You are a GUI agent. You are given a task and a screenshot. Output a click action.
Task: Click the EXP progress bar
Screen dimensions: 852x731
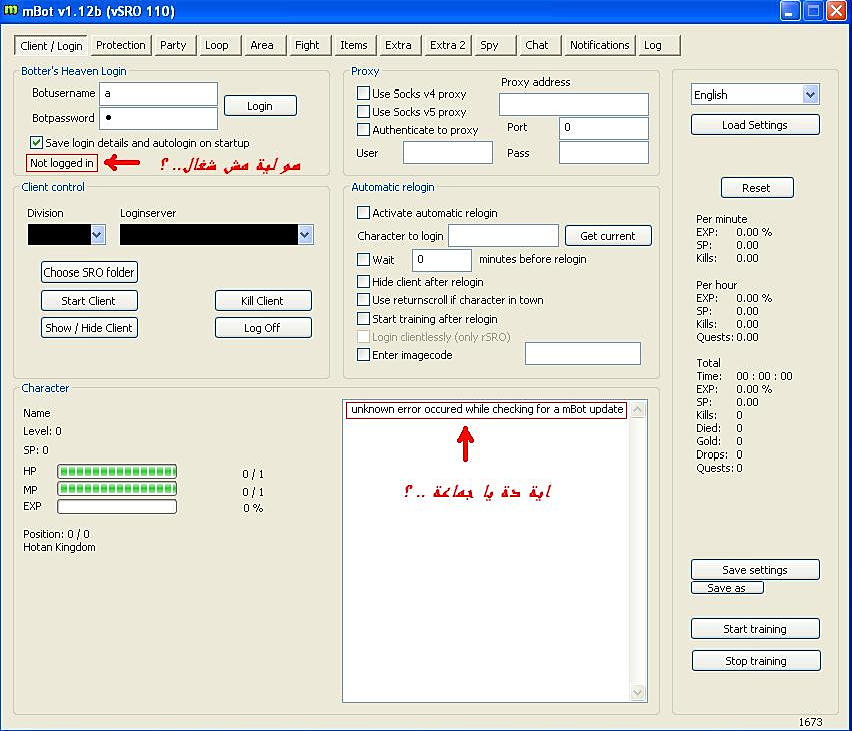[x=117, y=507]
